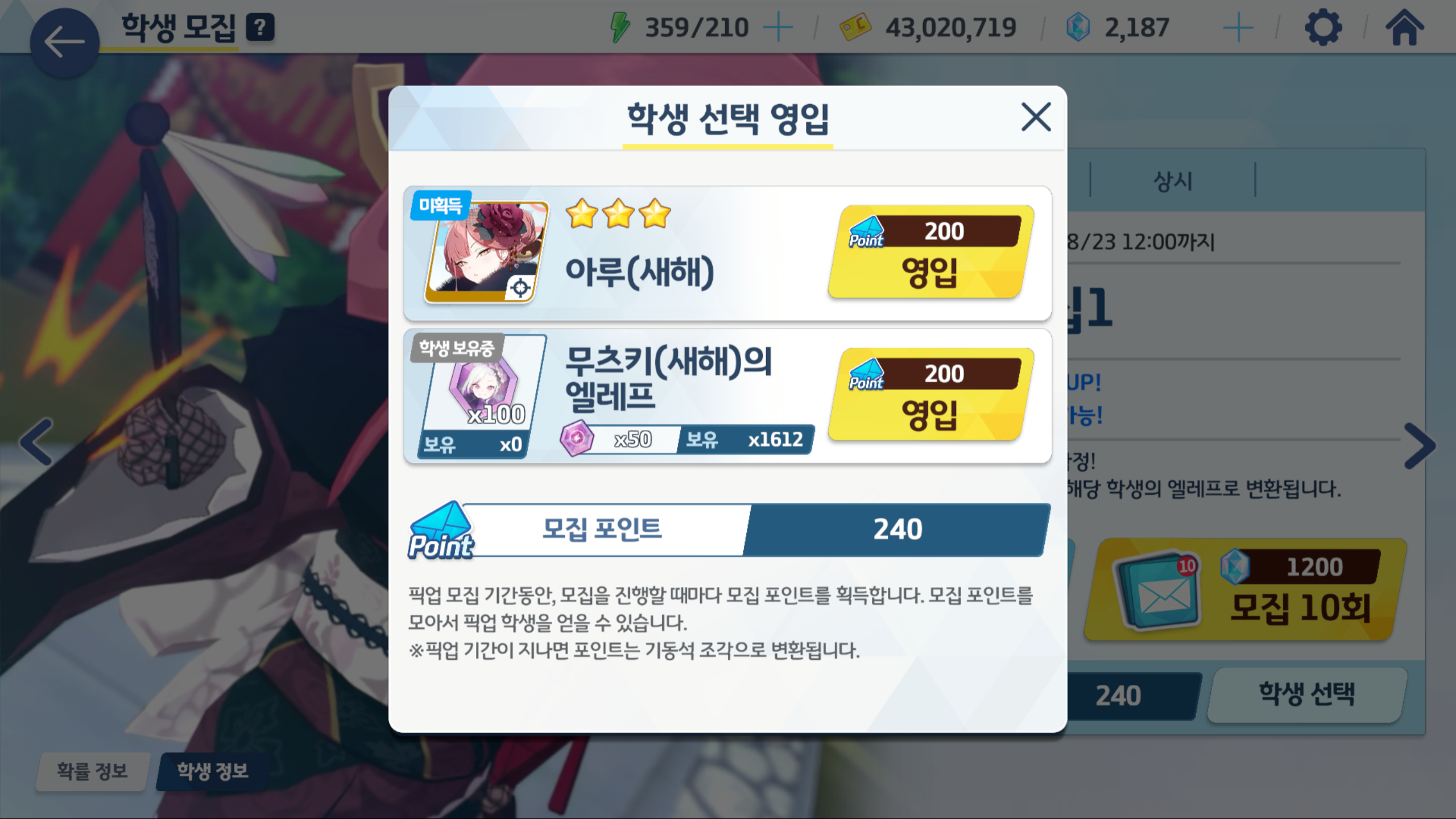Viewport: 1456px width, 819px height.
Task: Go back with the arrow icon
Action: (64, 43)
